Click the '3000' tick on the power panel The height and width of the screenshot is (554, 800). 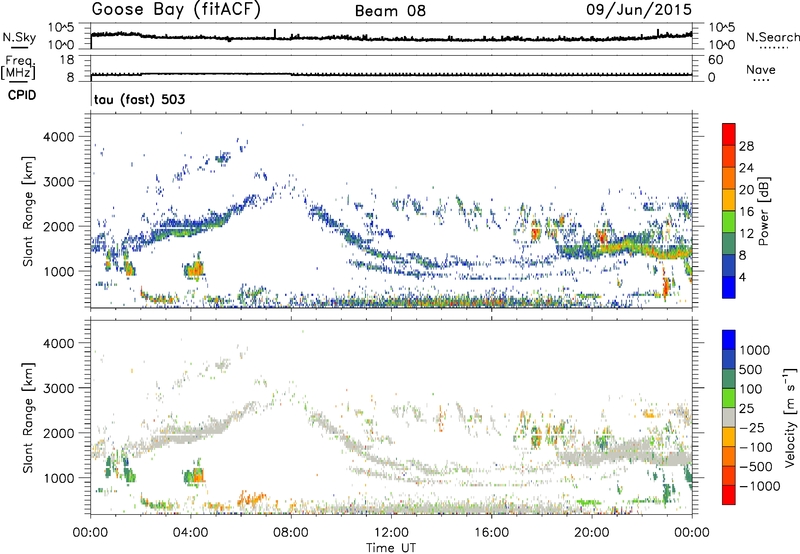pyautogui.click(x=59, y=182)
